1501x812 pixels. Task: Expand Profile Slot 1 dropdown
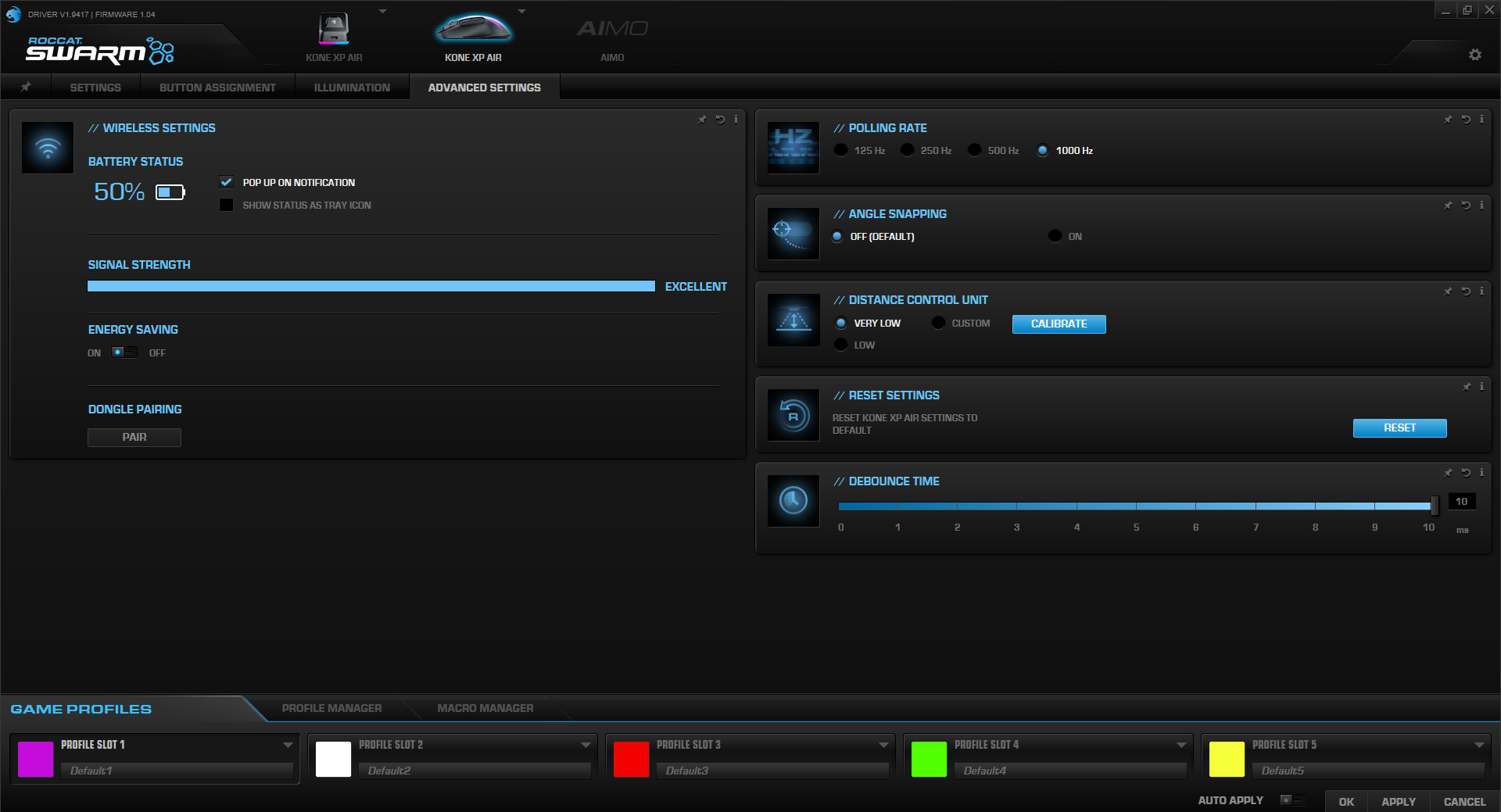(288, 745)
